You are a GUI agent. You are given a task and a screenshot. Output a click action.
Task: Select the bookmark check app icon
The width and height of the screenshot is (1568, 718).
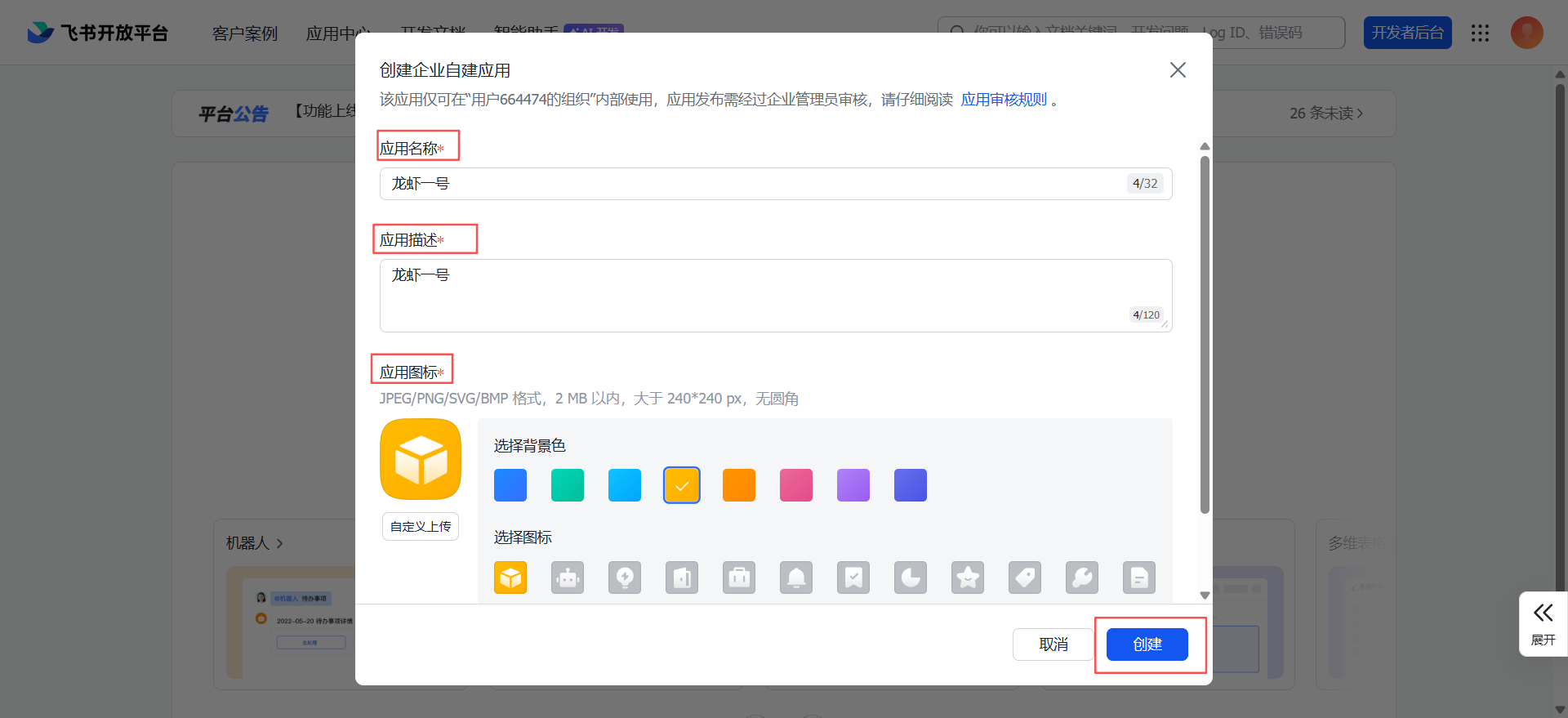[853, 578]
